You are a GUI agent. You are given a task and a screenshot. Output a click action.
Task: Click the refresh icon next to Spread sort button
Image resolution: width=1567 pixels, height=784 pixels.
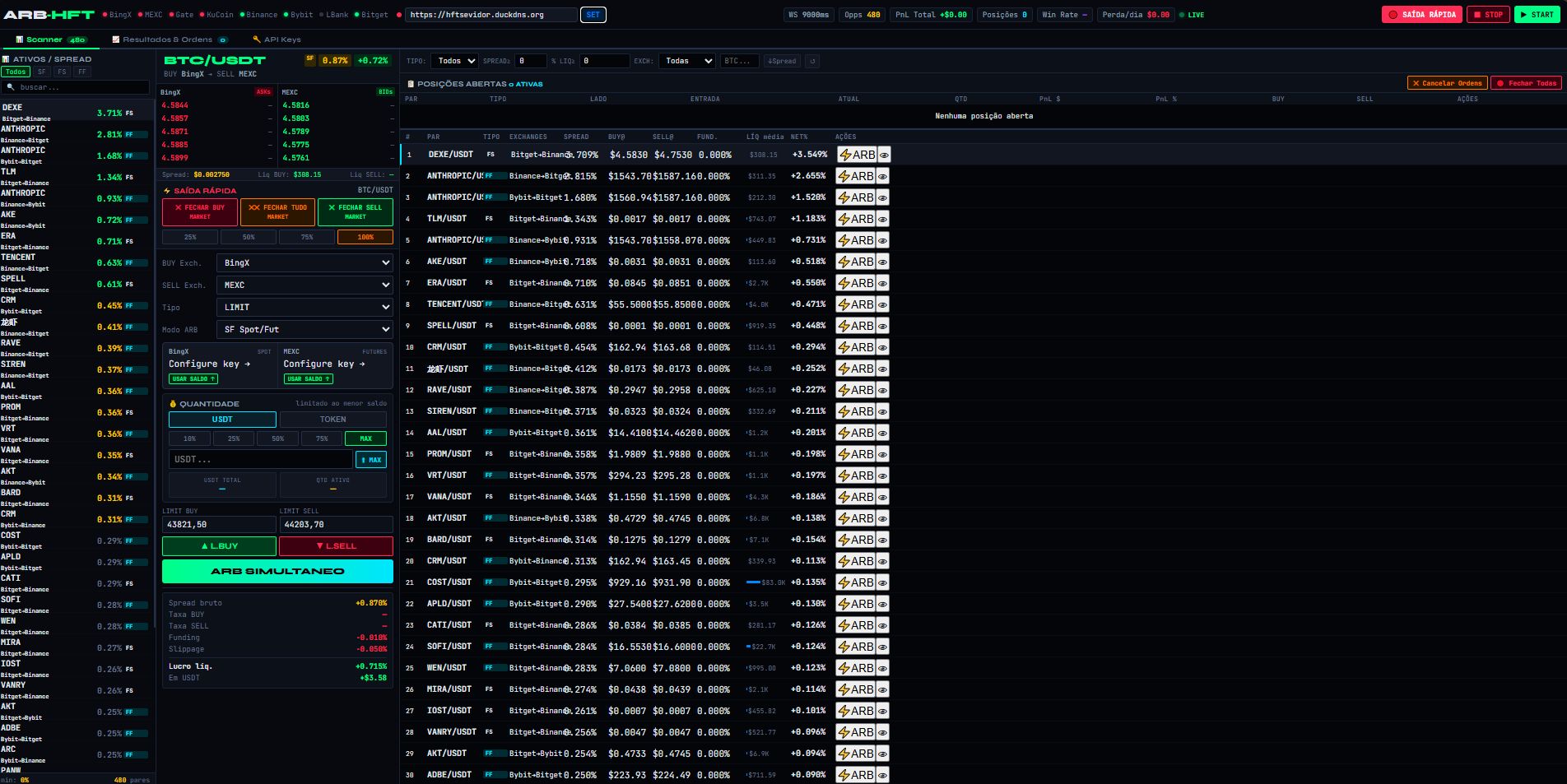812,61
